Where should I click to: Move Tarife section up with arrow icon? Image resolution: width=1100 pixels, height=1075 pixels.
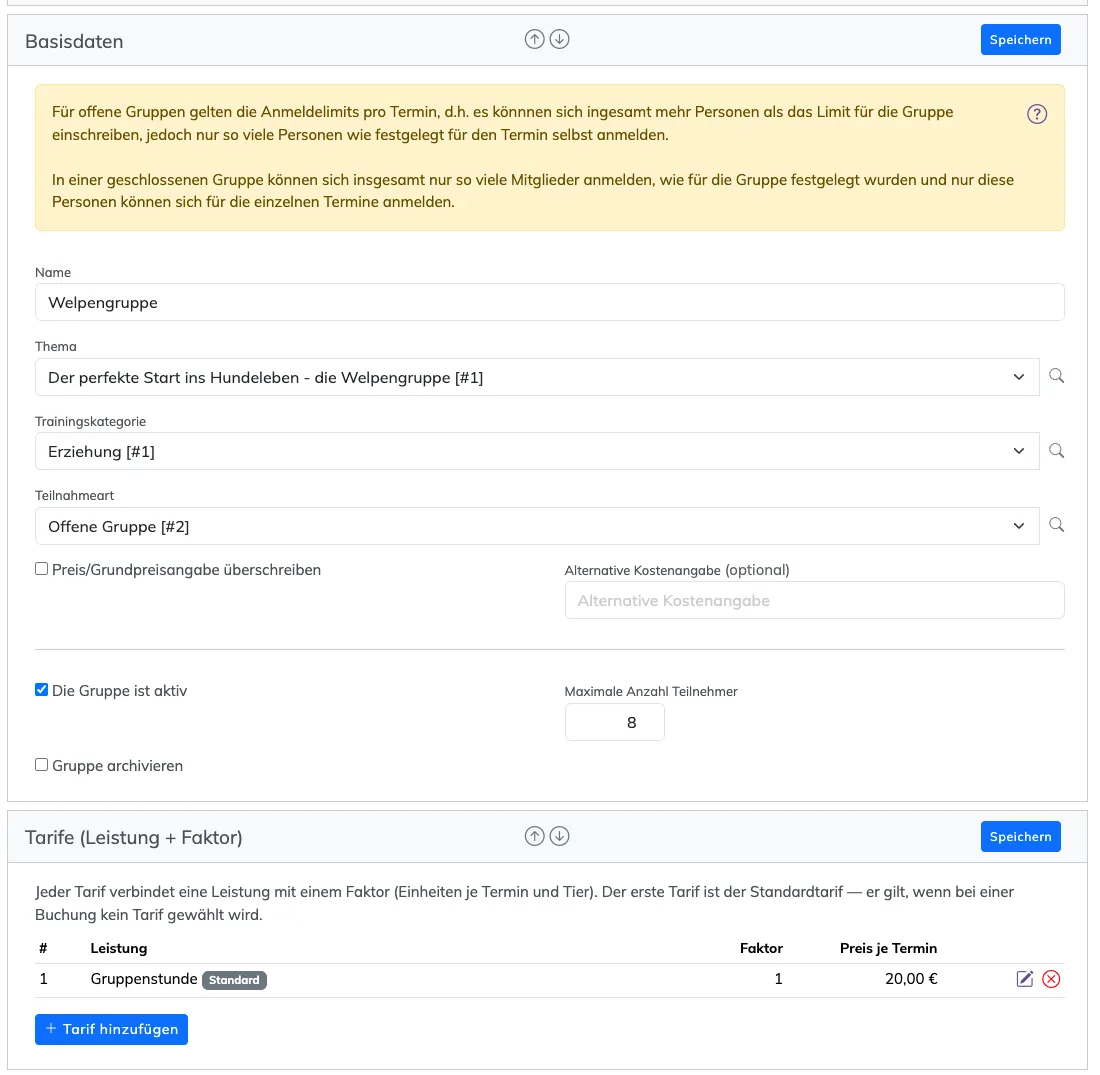[535, 836]
